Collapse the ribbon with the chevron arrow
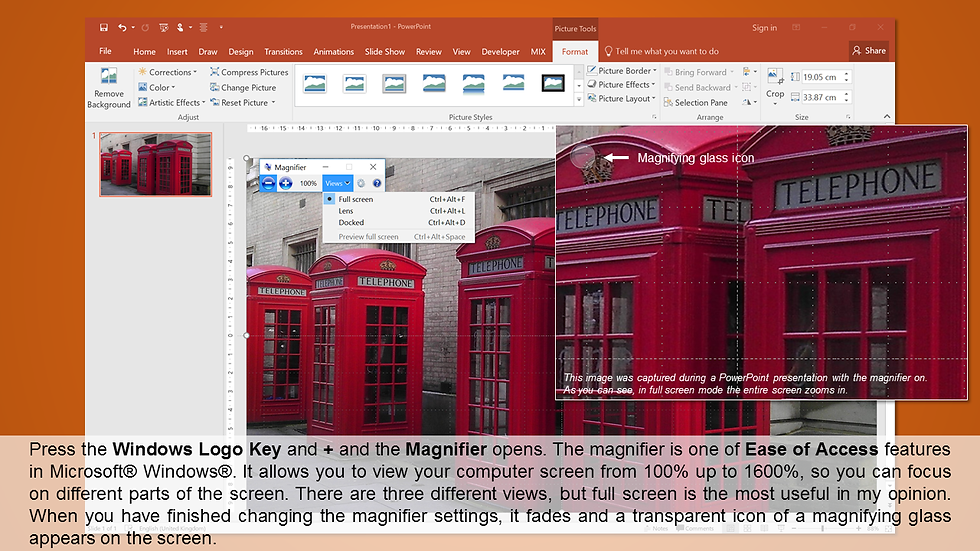 pos(887,117)
